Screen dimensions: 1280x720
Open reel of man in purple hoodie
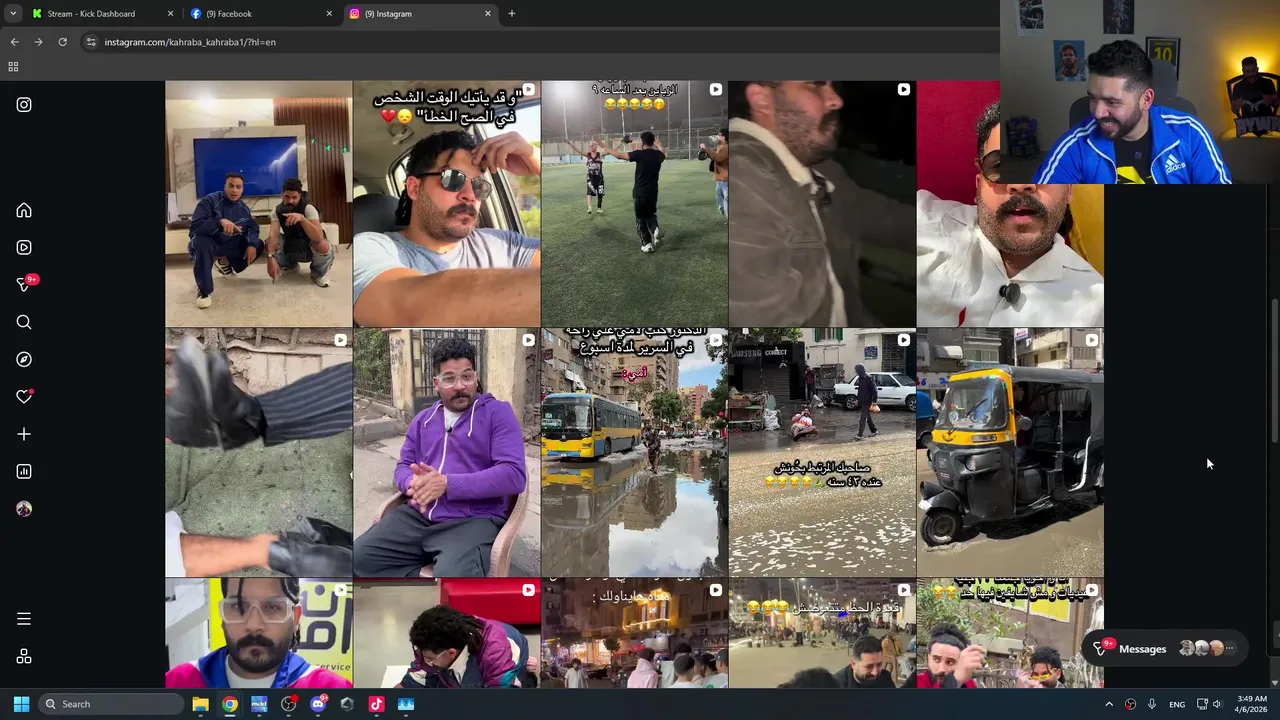click(446, 453)
